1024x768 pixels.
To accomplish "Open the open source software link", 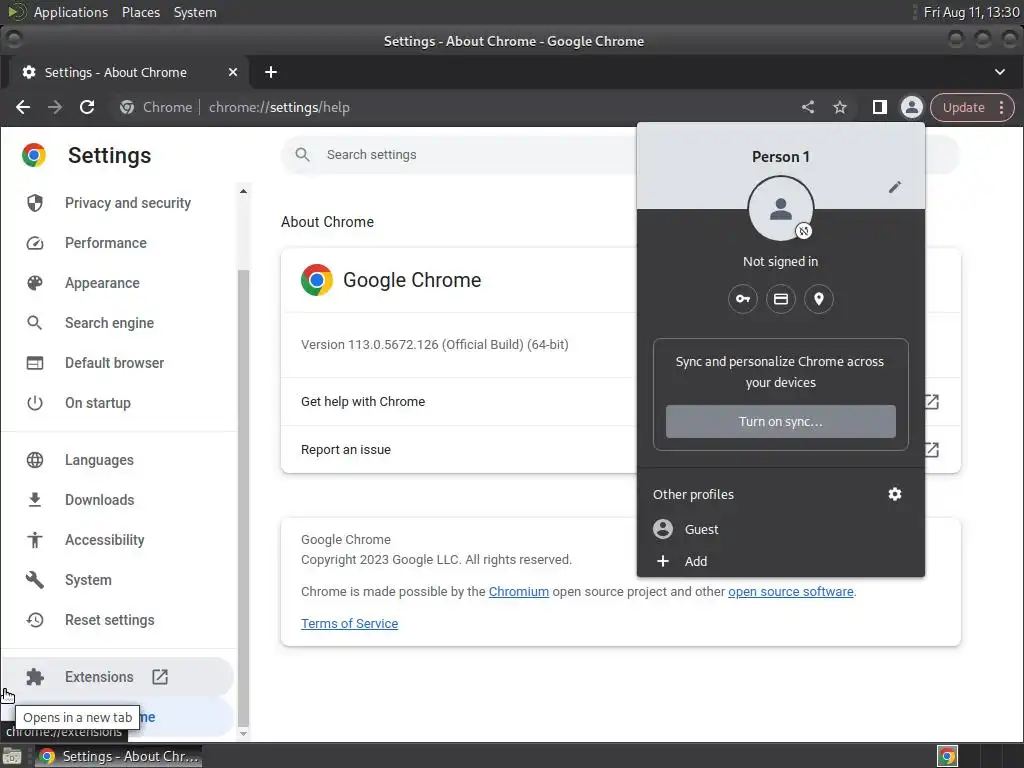I will (x=791, y=592).
